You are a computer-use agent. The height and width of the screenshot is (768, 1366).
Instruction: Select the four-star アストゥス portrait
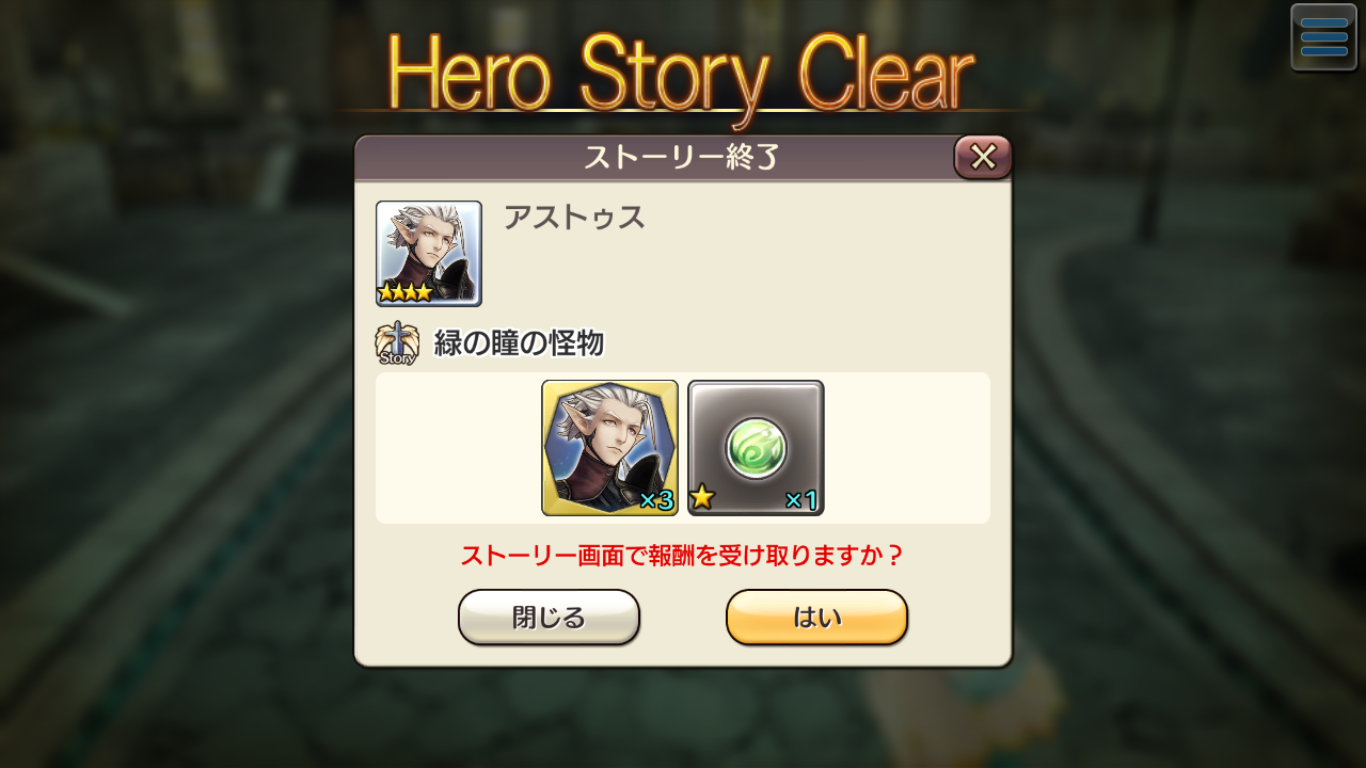pyautogui.click(x=429, y=253)
